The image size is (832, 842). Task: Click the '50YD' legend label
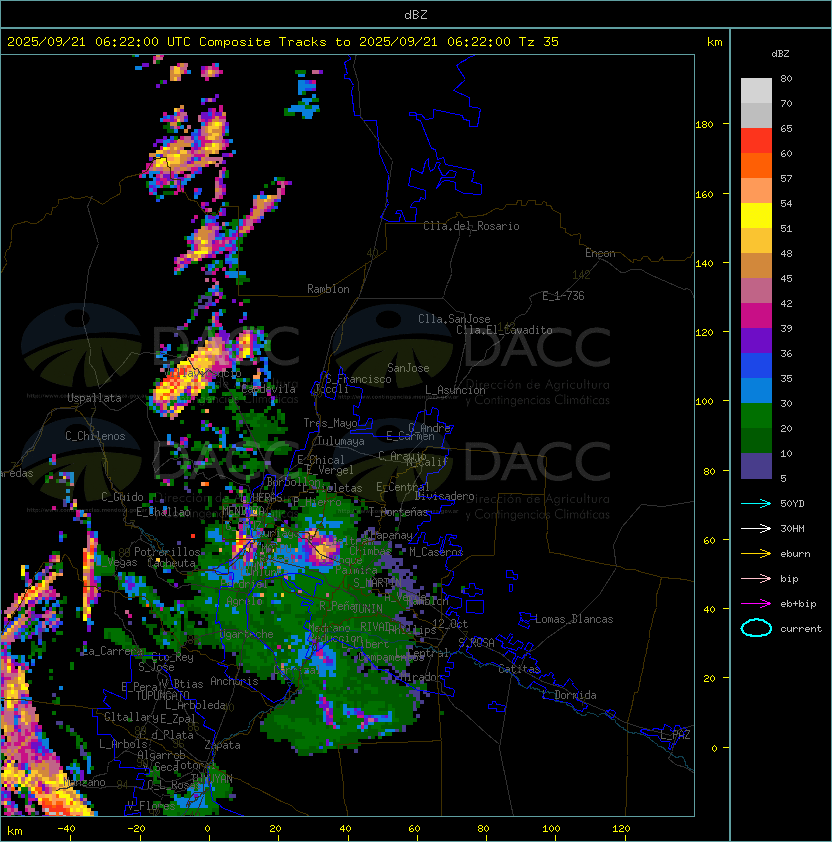792,504
